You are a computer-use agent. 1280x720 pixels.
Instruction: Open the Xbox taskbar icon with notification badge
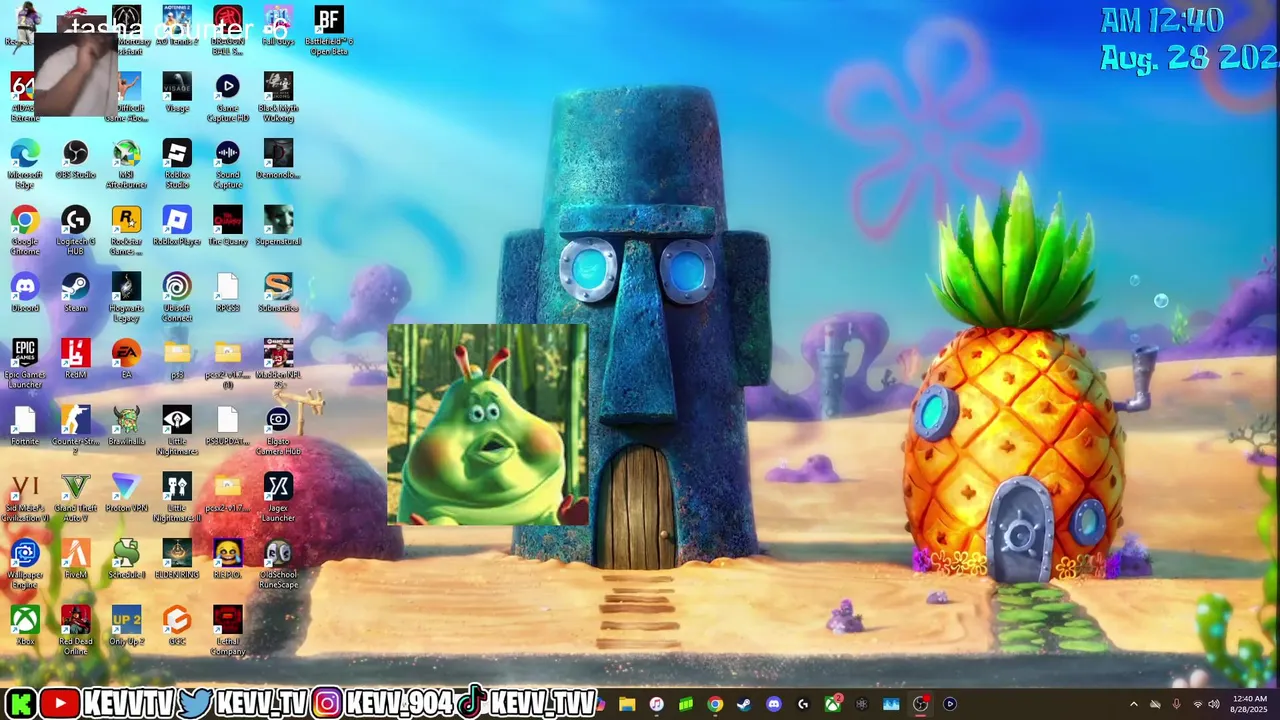[832, 704]
